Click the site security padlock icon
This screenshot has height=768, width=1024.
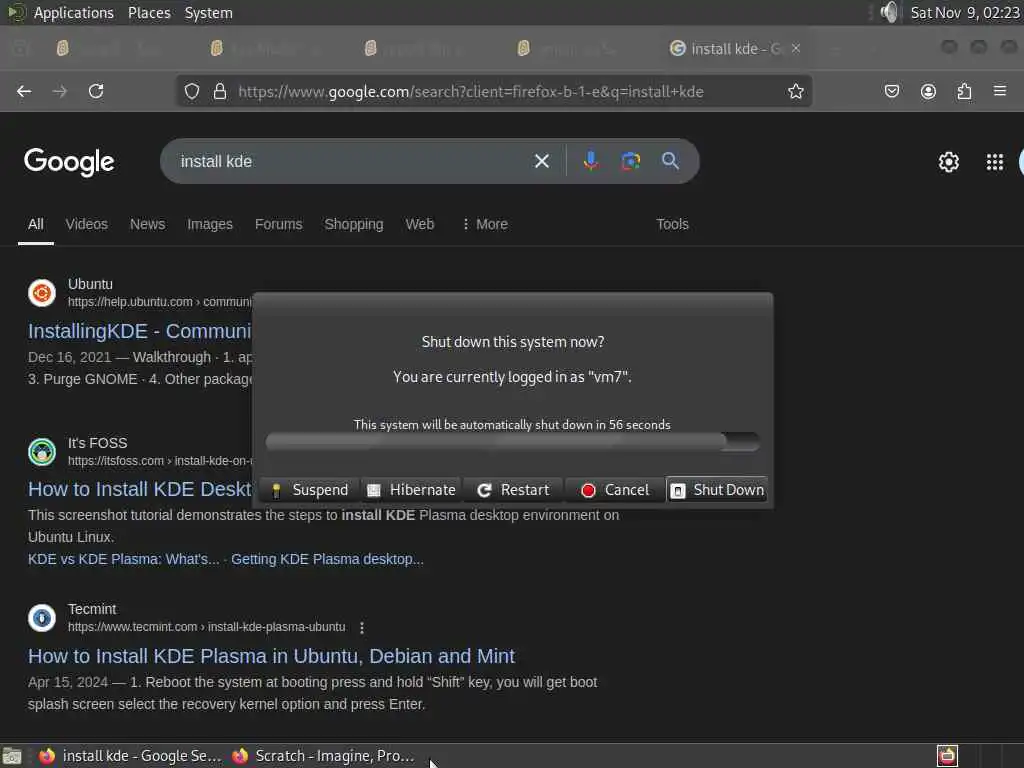[220, 91]
